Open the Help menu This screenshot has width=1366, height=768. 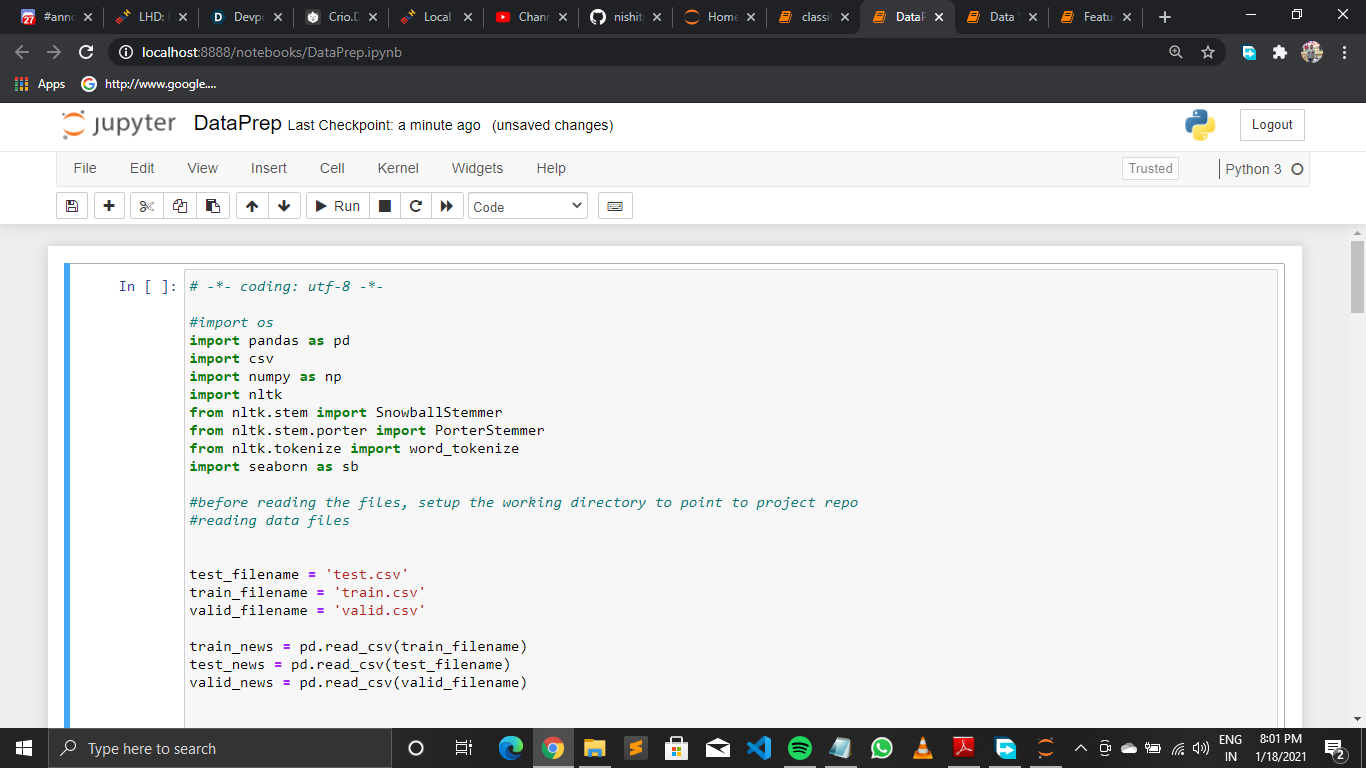point(551,168)
